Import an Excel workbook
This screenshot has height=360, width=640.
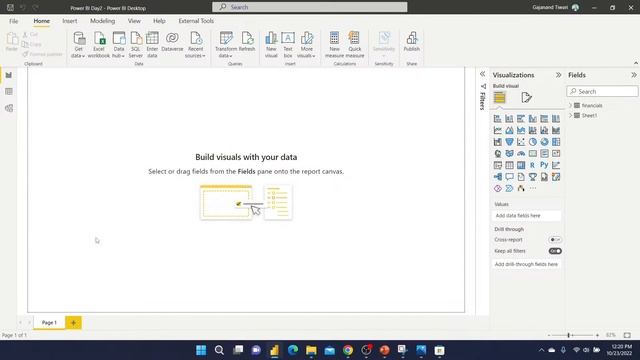[99, 45]
